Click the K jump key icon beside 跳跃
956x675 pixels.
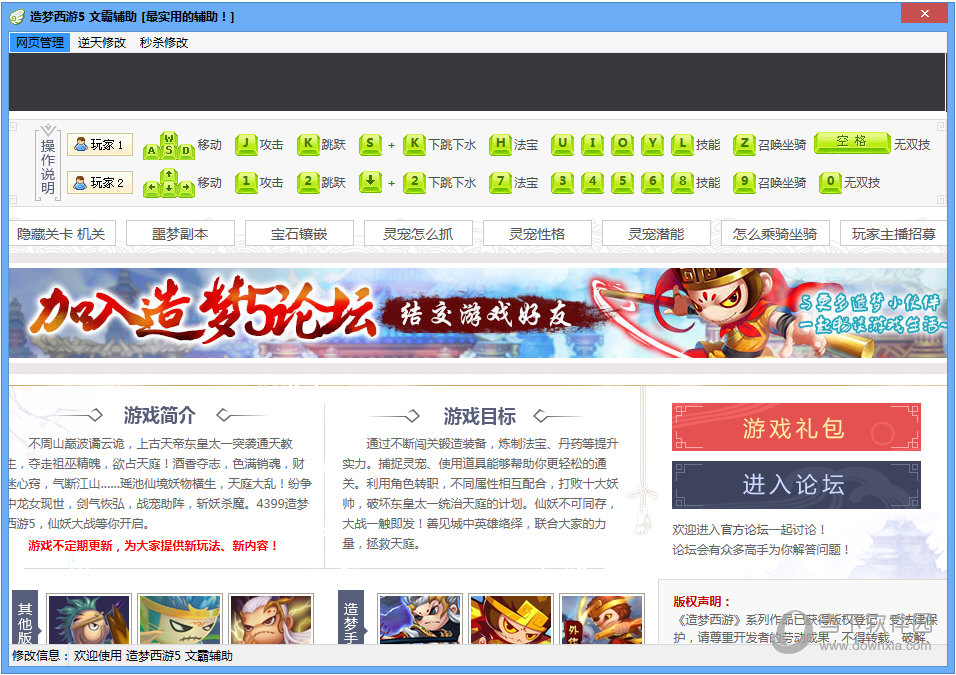[x=308, y=145]
